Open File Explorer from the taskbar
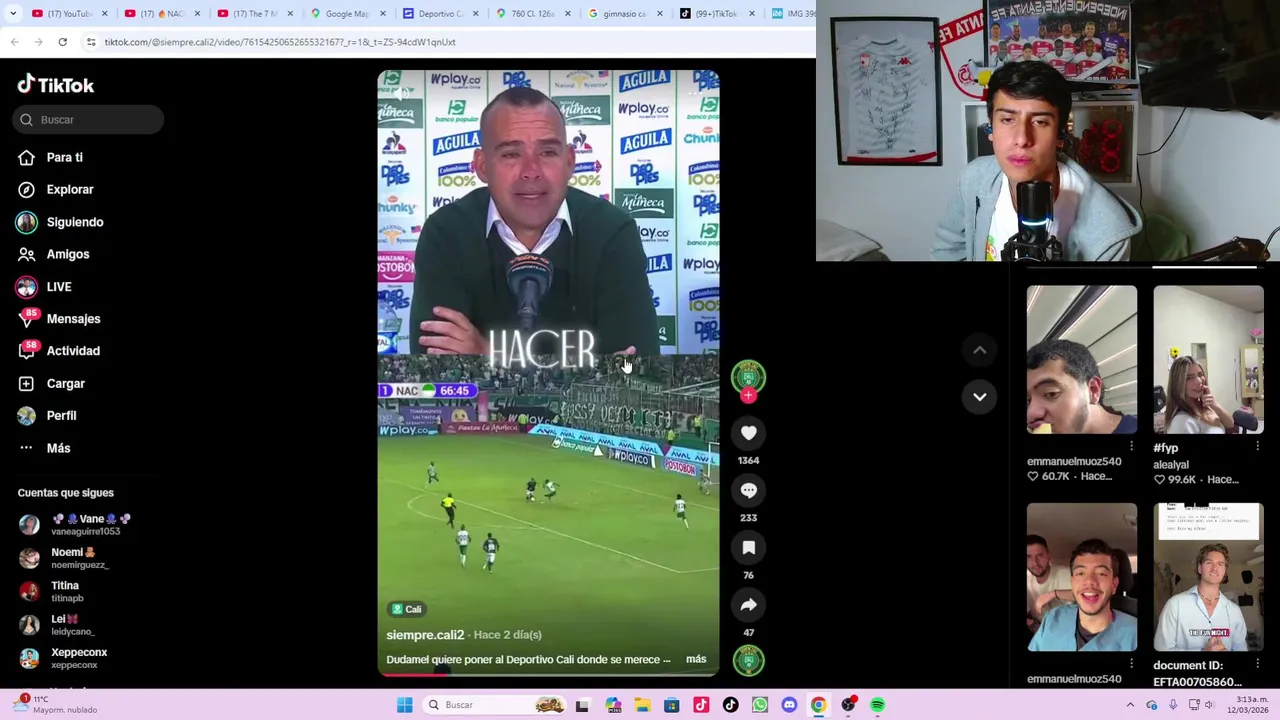The width and height of the screenshot is (1280, 720). 642,705
